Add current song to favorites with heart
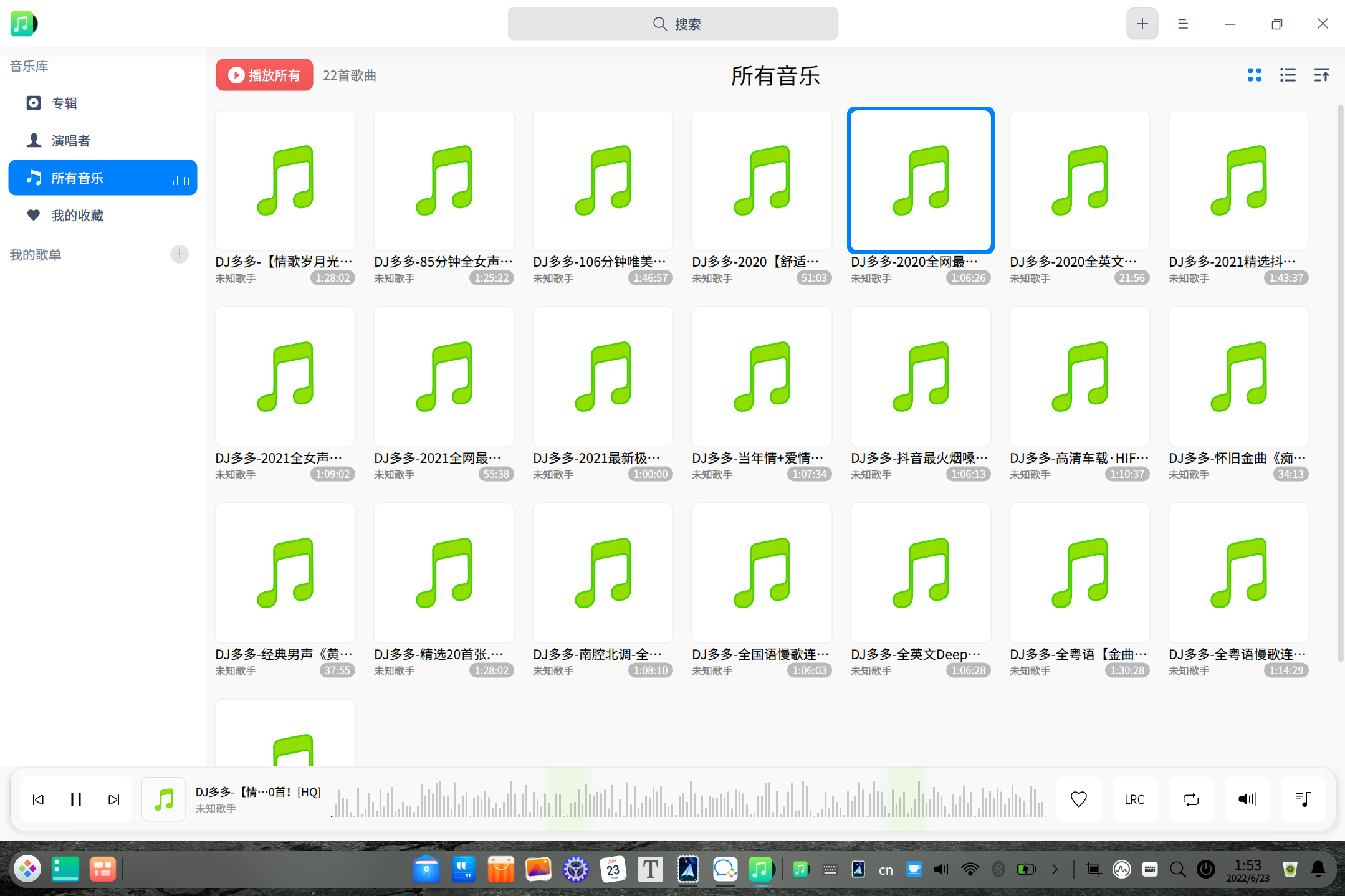Viewport: 1345px width, 896px height. (x=1078, y=799)
